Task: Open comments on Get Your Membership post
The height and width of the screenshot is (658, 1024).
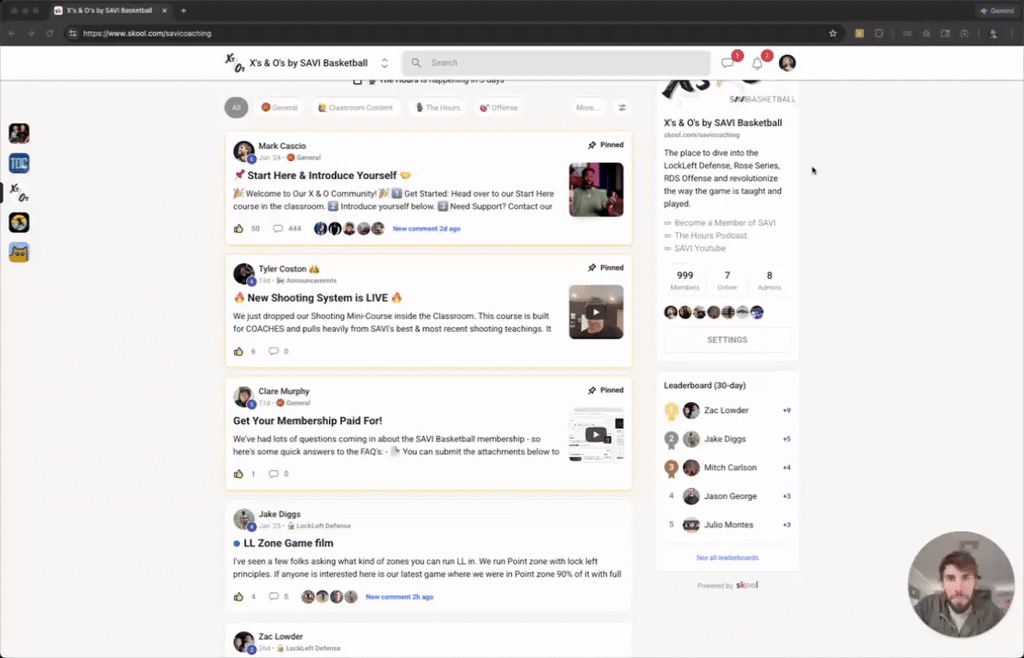Action: coord(274,474)
